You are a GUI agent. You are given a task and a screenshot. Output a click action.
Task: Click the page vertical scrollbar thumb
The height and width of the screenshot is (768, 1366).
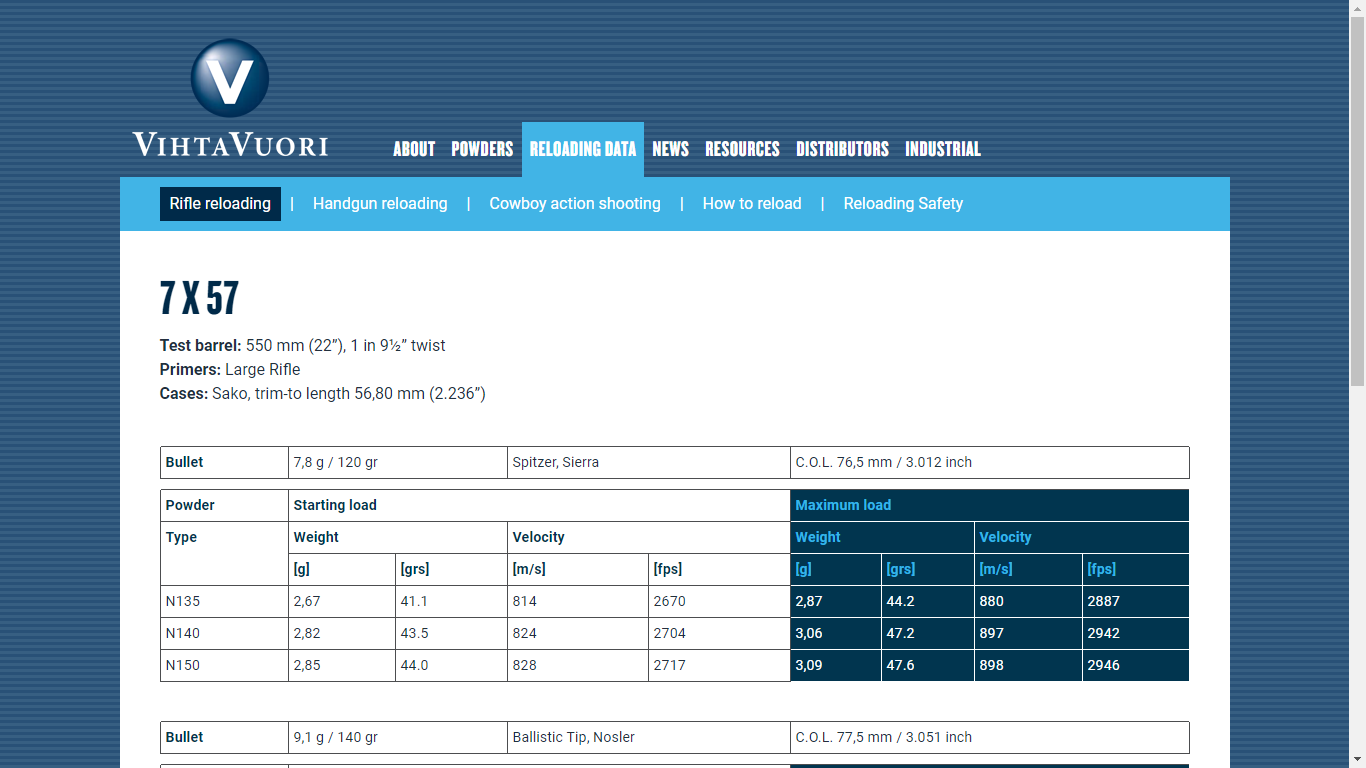[1357, 203]
